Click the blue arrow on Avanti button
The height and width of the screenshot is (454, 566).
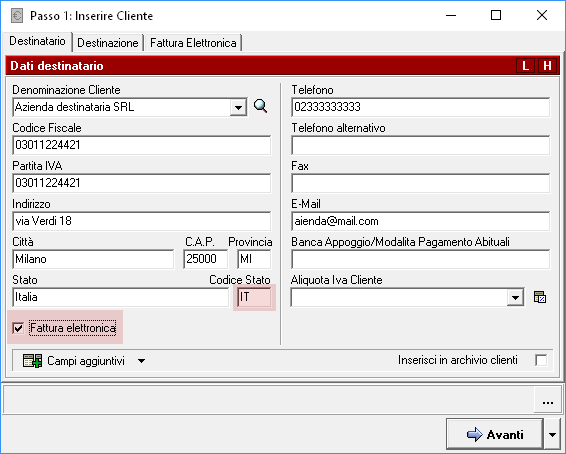pyautogui.click(x=474, y=434)
